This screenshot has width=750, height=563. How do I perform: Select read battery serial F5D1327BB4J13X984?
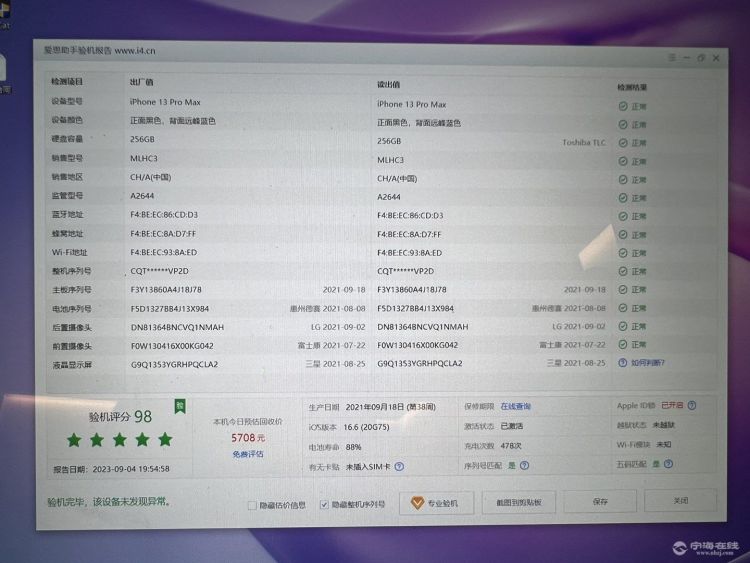(415, 309)
